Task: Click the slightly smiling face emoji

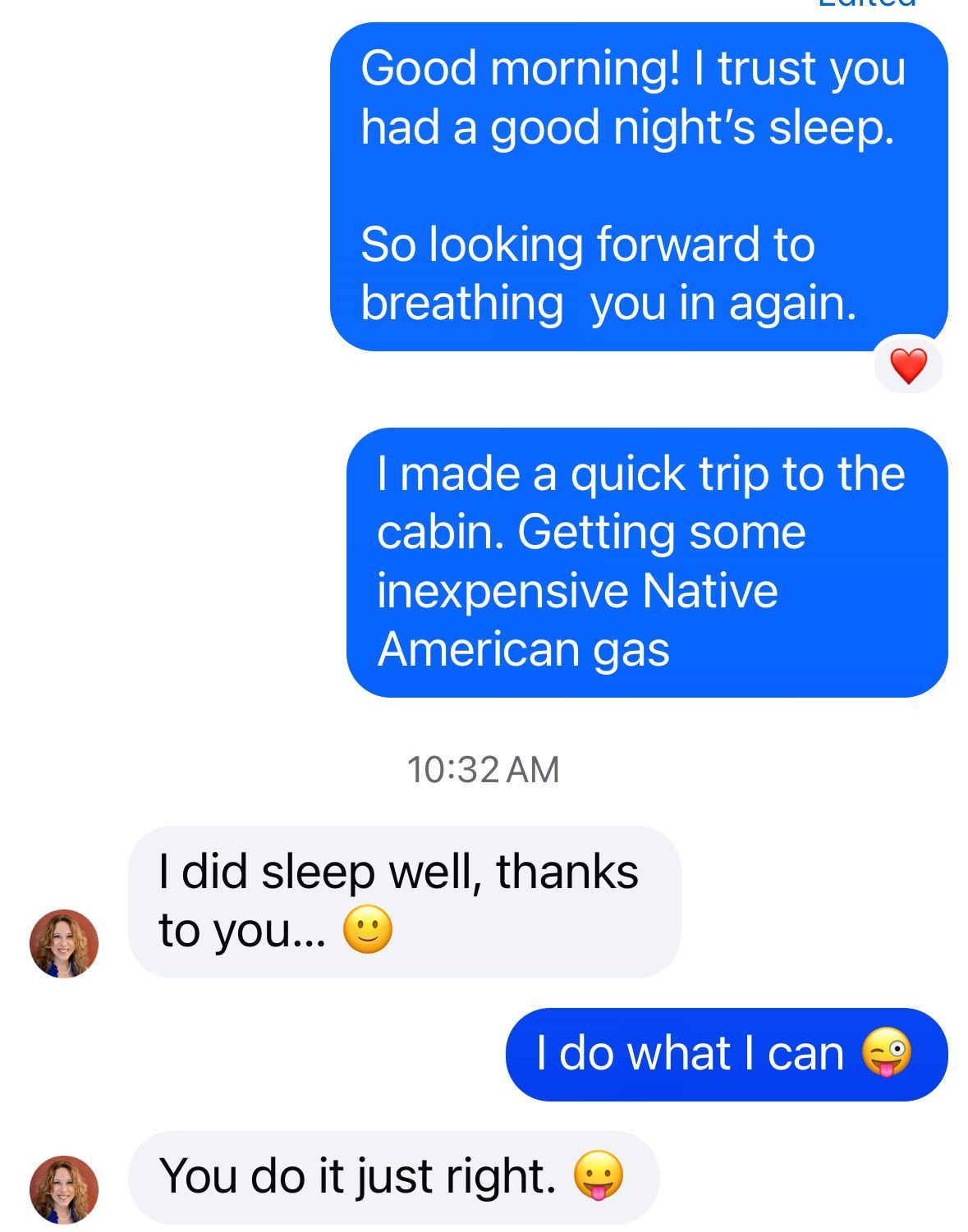Action: [367, 930]
